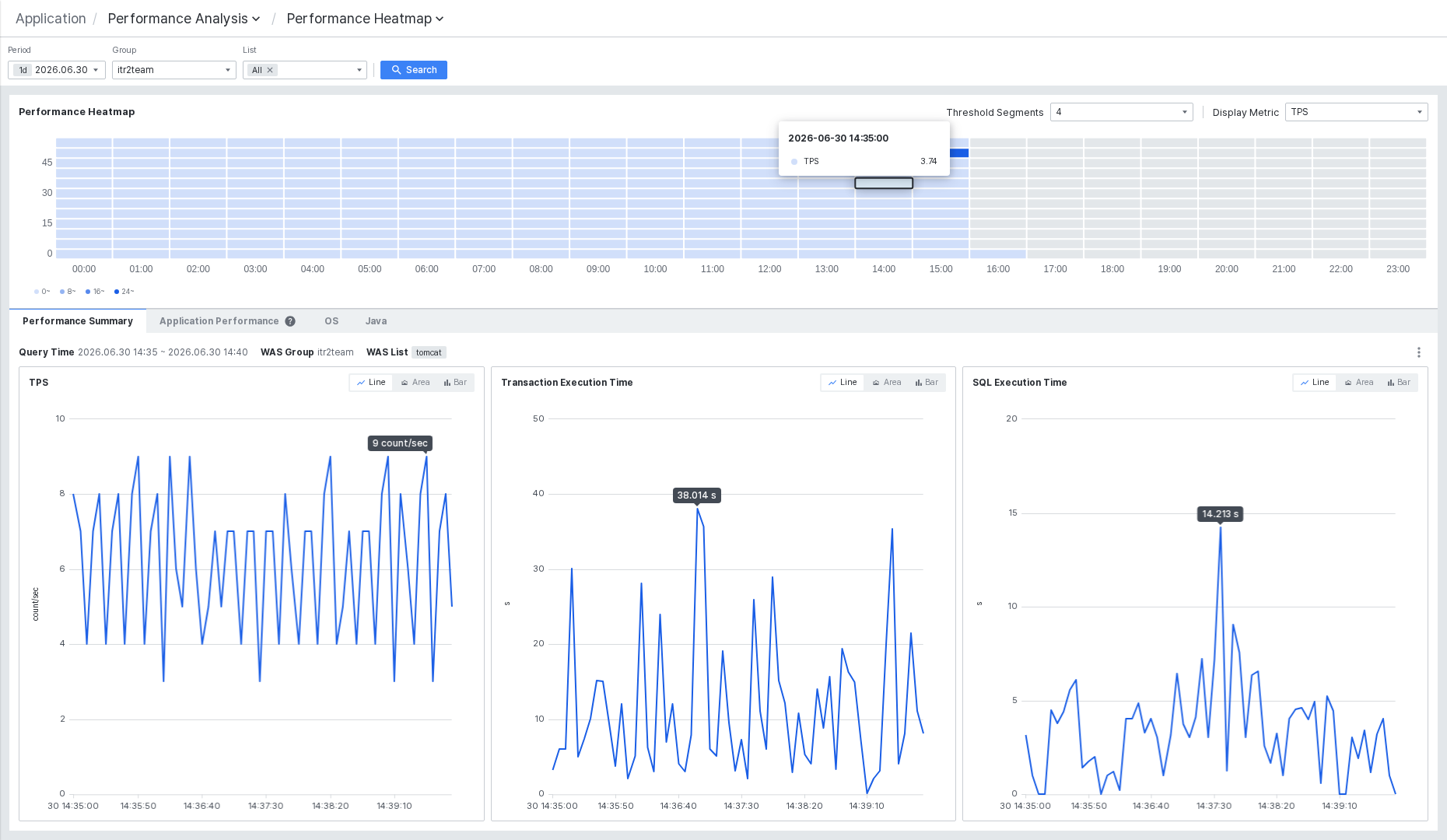Screen dimensions: 1447x840
Task: Set Transaction Execution Time chart to Bar
Action: [927, 383]
